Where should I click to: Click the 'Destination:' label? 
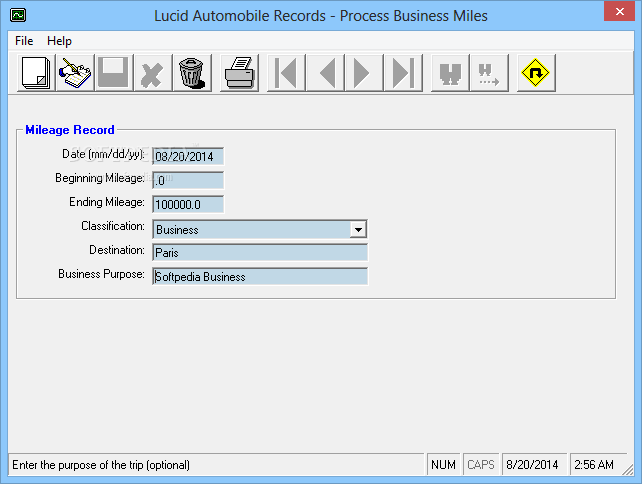pos(117,250)
